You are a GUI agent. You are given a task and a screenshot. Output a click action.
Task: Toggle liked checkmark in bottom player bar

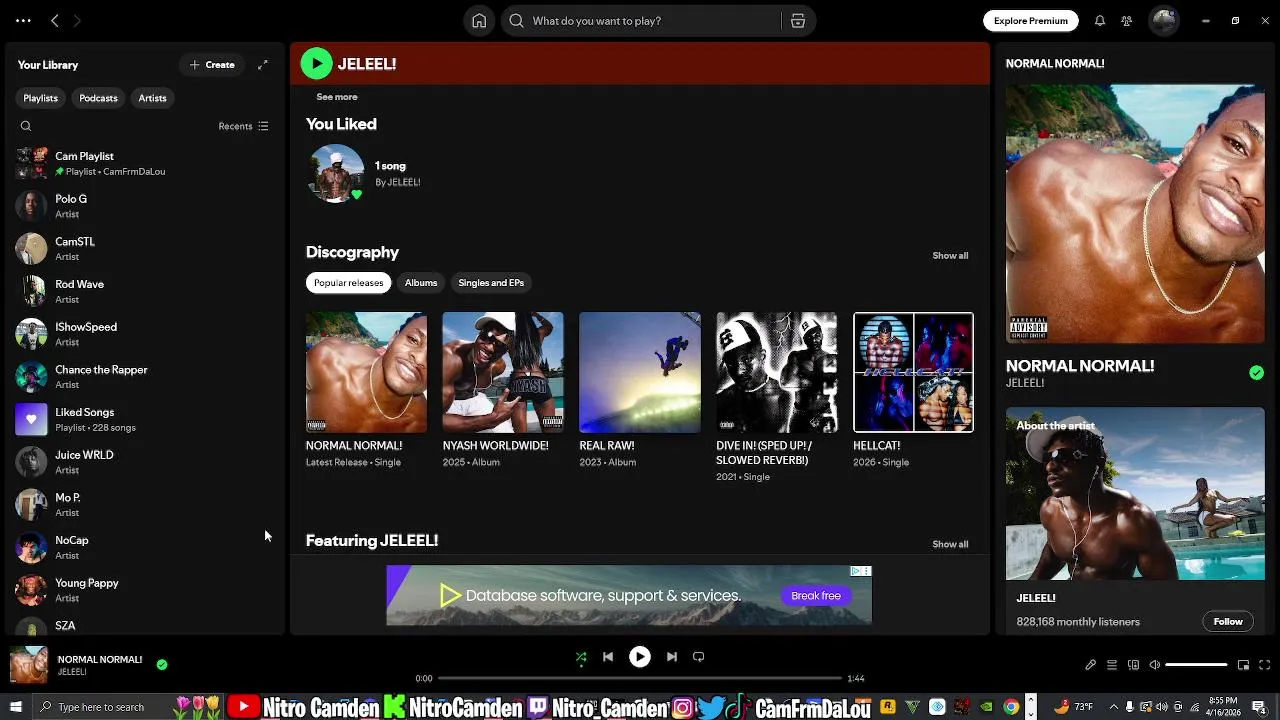[162, 664]
